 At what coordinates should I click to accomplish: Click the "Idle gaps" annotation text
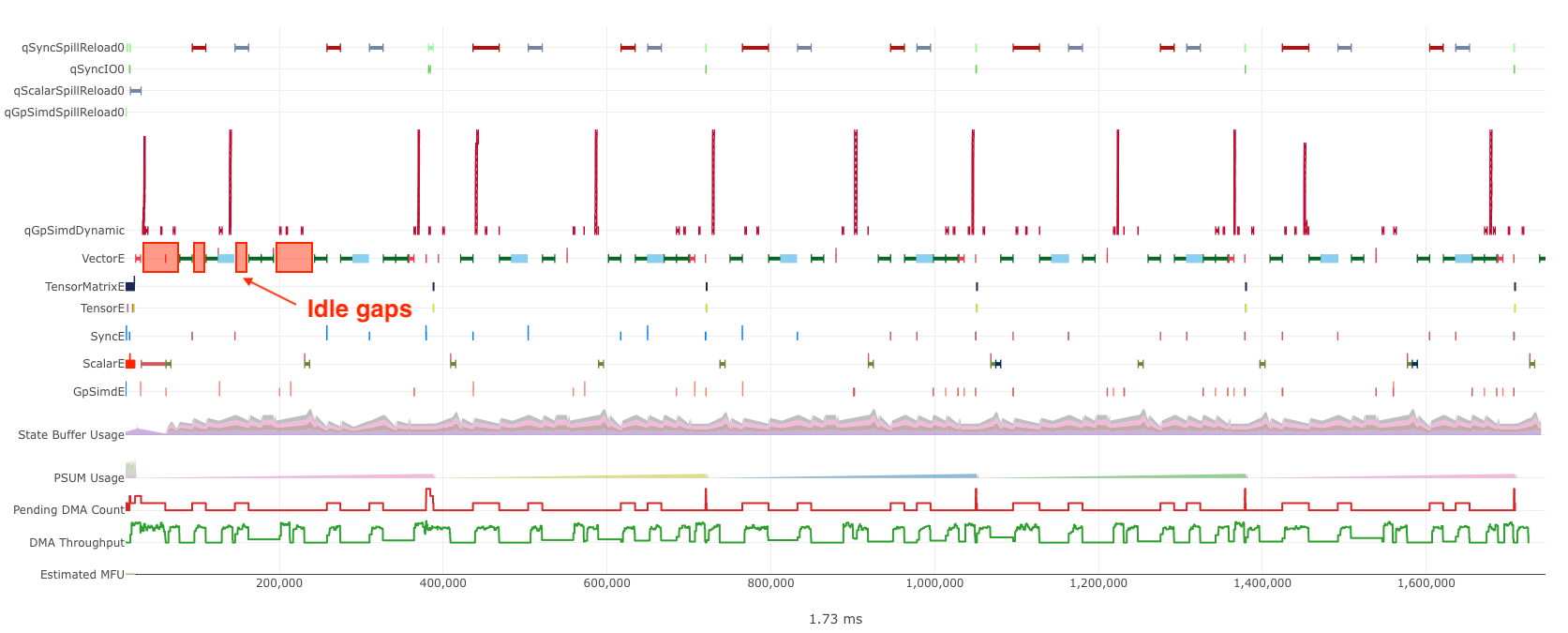click(359, 309)
